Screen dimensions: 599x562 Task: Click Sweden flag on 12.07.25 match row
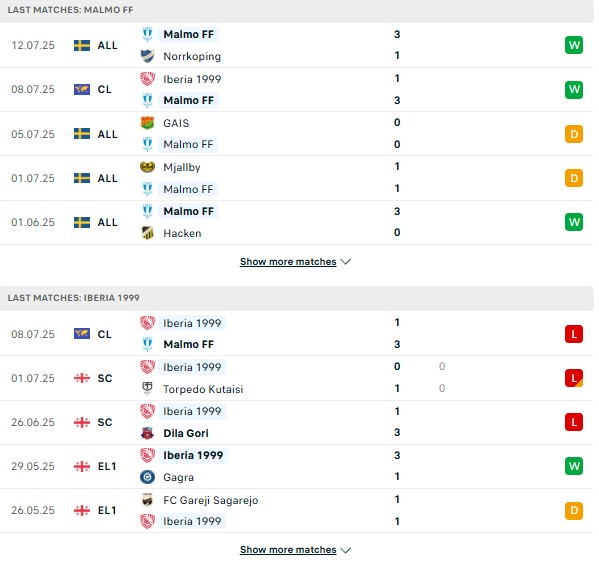tap(82, 45)
